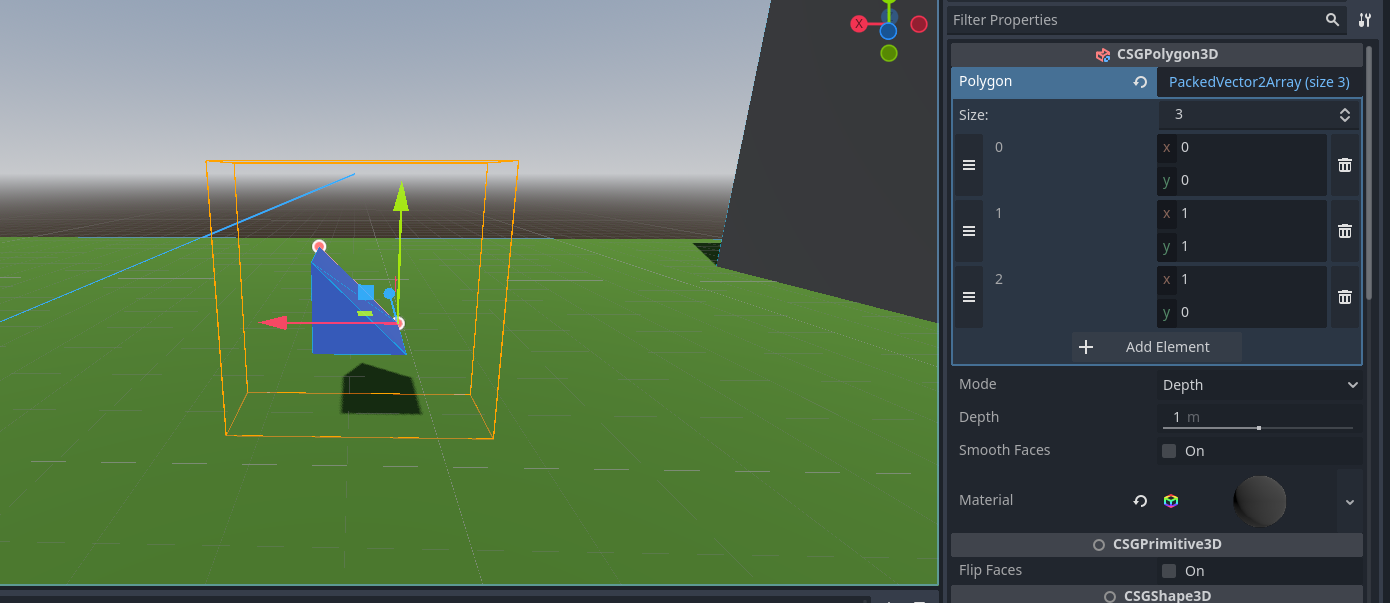Expand the Material property dropdown arrow
The width and height of the screenshot is (1390, 603).
click(1349, 500)
